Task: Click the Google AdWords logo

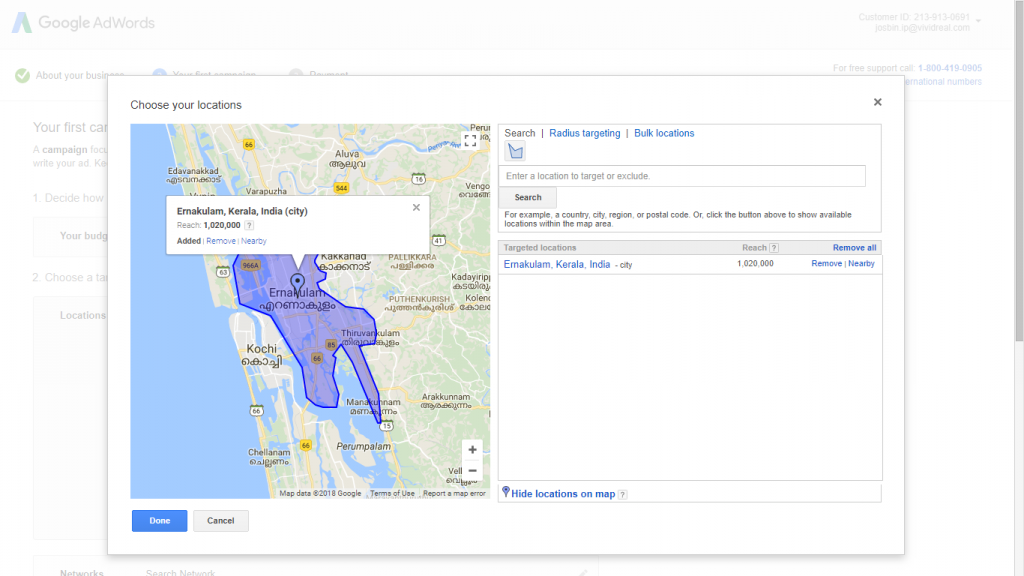Action: pyautogui.click(x=84, y=23)
